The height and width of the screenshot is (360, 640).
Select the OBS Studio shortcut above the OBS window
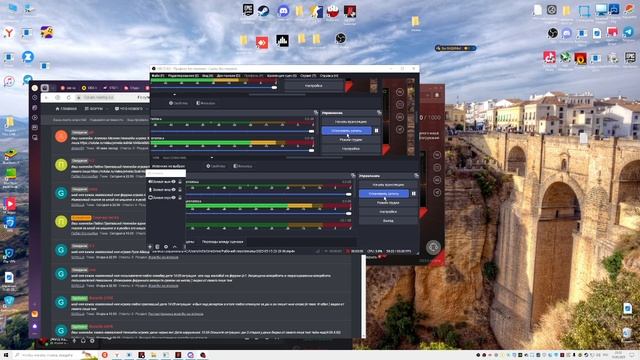tap(340, 38)
